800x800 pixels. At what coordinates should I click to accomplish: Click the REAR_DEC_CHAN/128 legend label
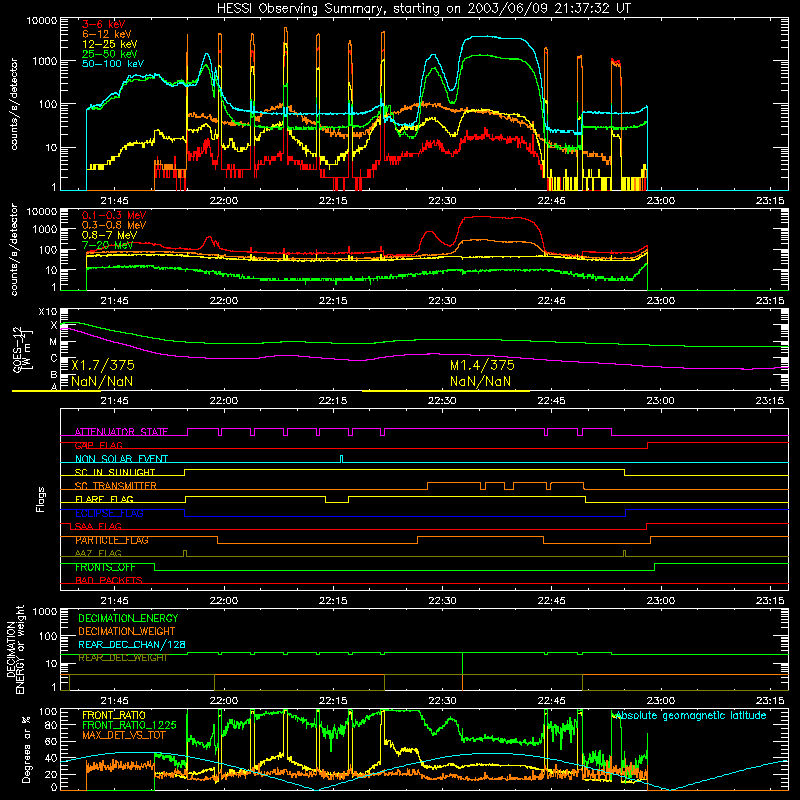coord(132,644)
